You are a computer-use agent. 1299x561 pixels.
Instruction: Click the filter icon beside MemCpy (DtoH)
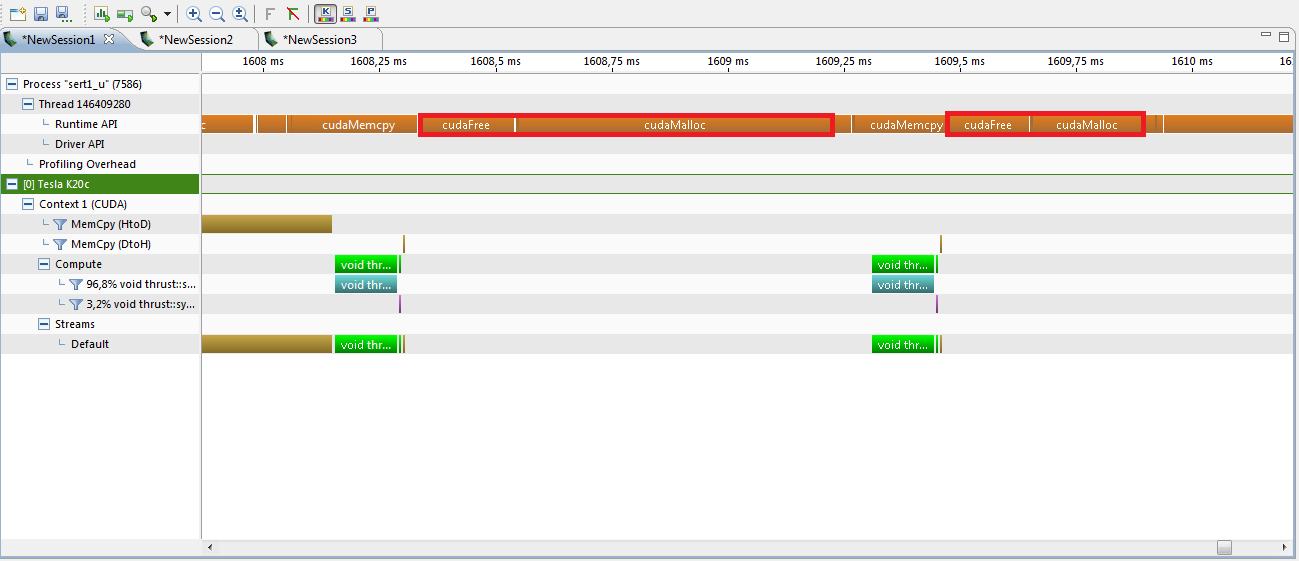[x=60, y=244]
